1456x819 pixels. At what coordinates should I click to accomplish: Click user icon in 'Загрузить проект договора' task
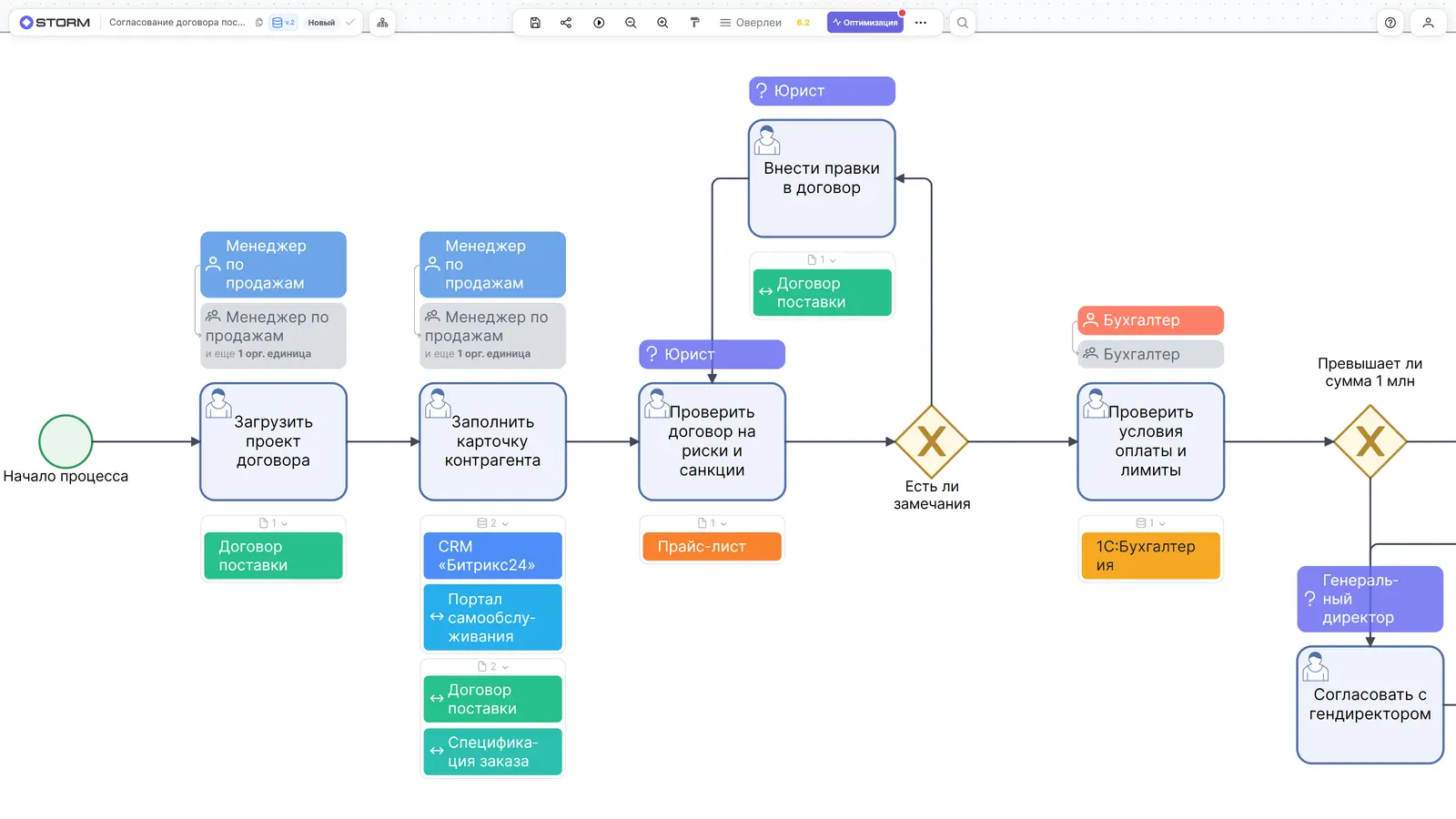coord(218,403)
